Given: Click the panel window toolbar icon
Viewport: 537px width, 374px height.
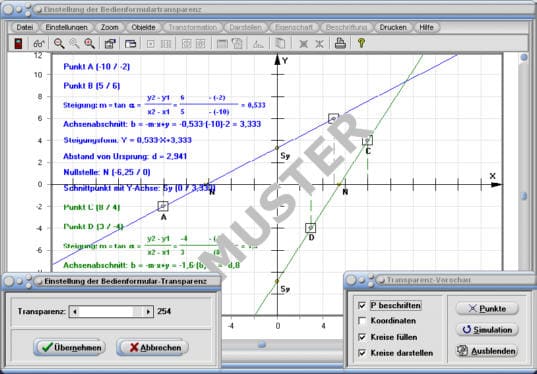Looking at the screenshot, I should 130,44.
